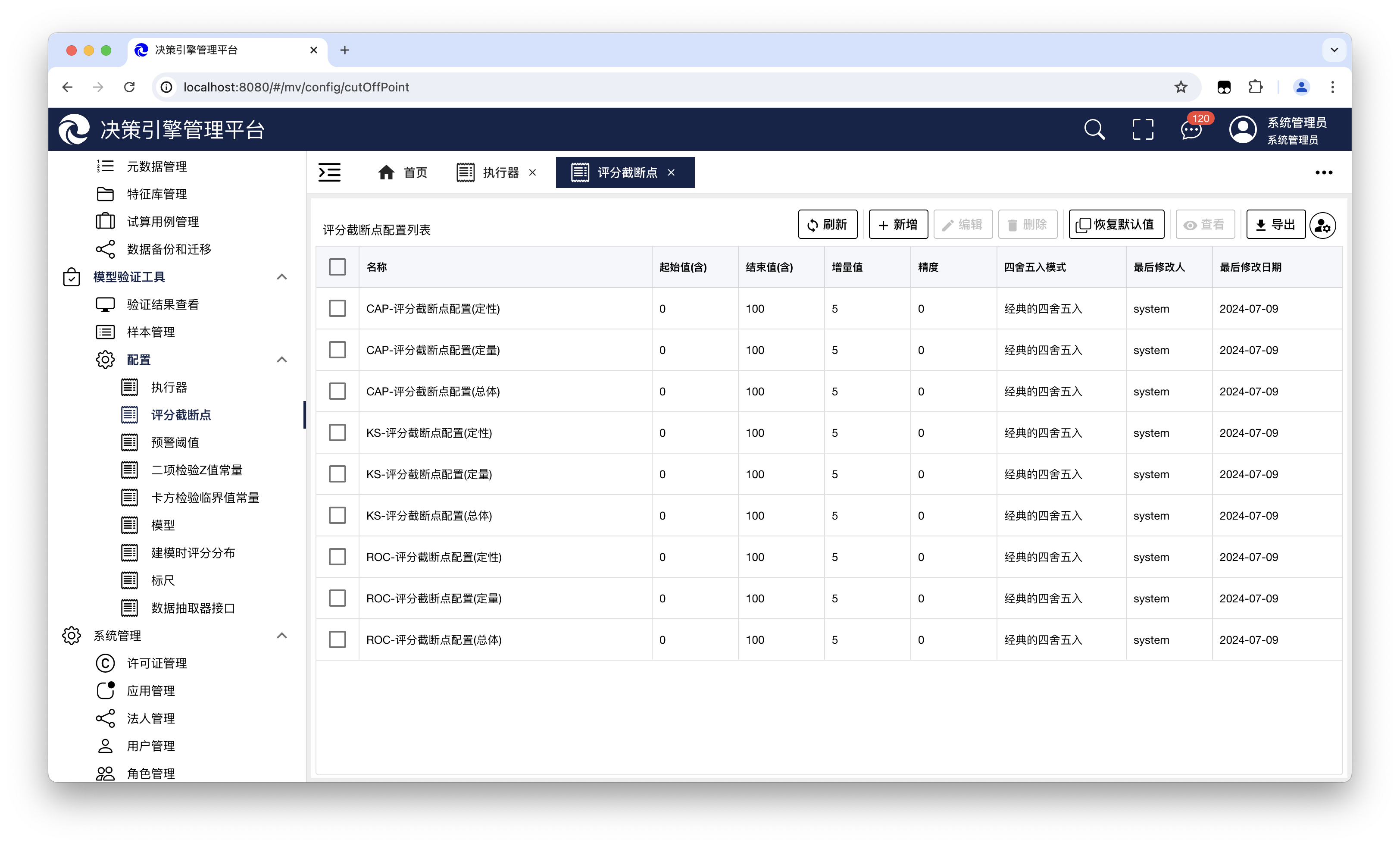
Task: Open the header search icon
Action: tap(1094, 130)
